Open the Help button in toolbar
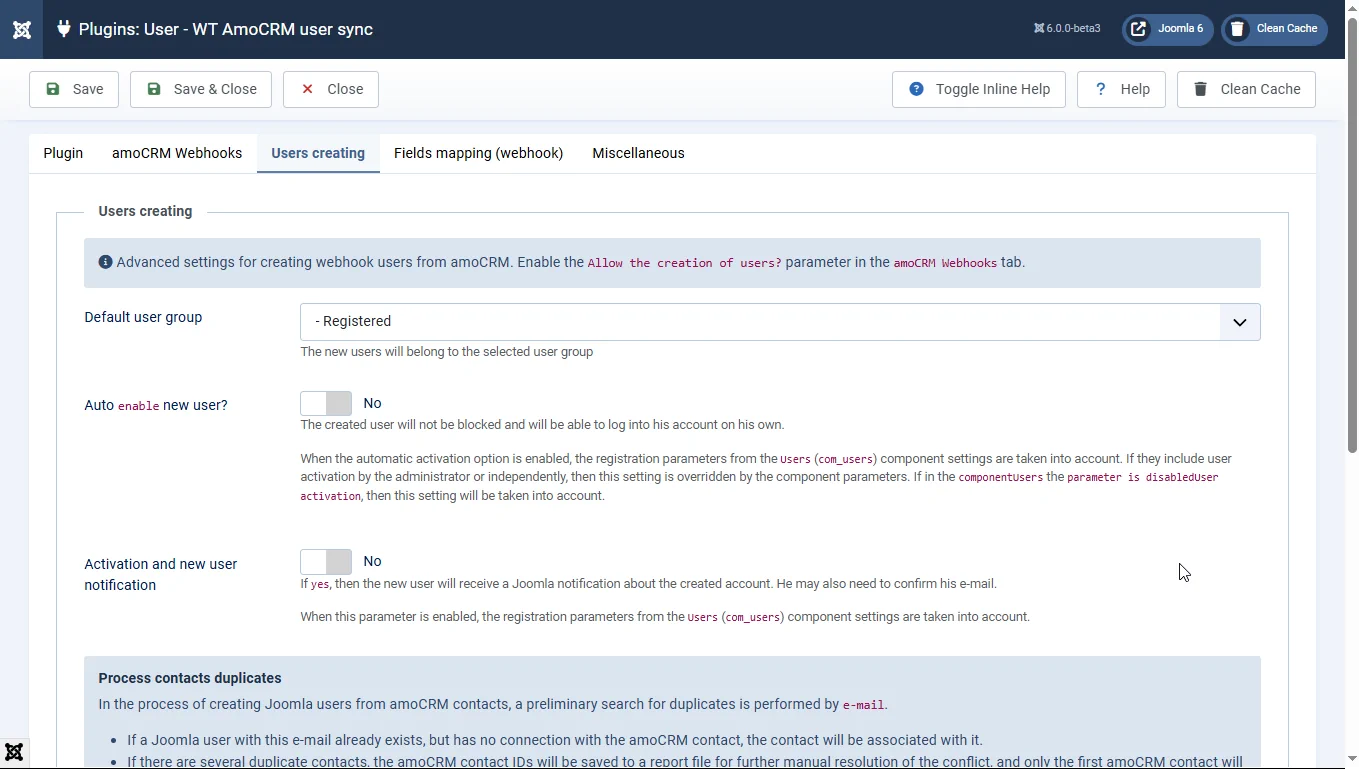Image resolution: width=1359 pixels, height=769 pixels. pyautogui.click(x=1121, y=89)
